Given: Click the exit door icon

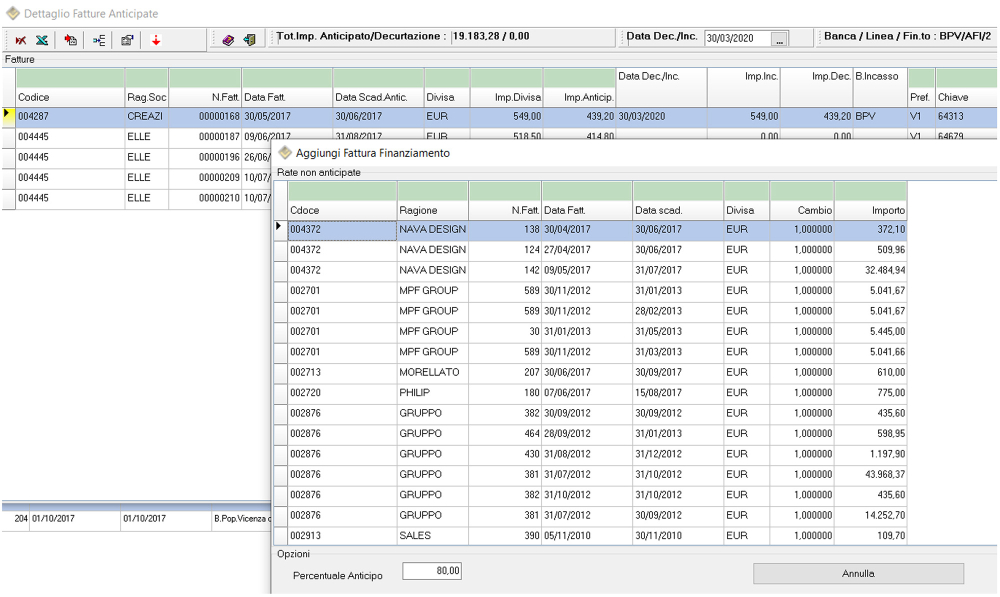Looking at the screenshot, I should click(249, 40).
